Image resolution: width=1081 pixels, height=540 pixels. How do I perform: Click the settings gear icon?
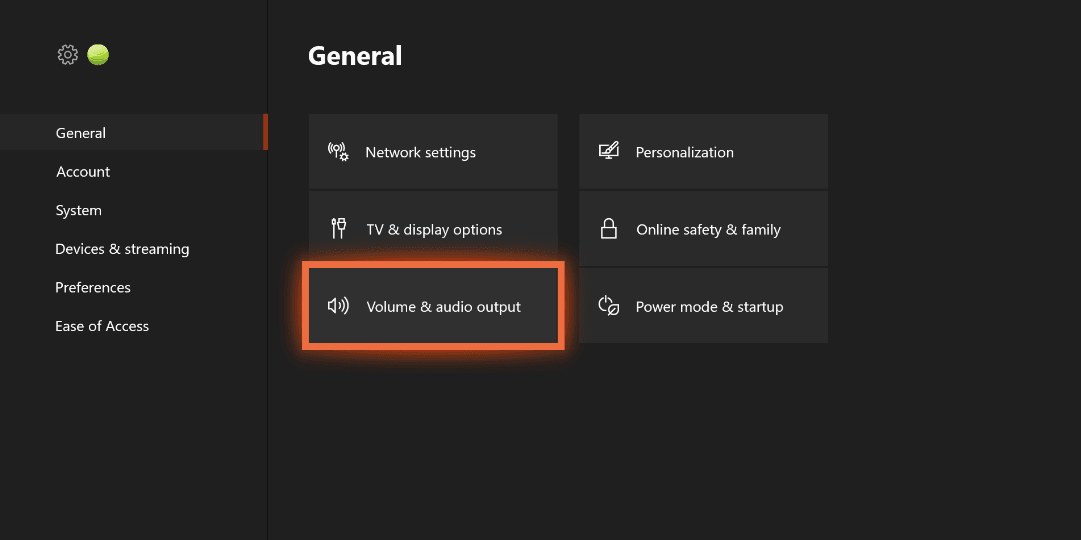click(x=67, y=55)
